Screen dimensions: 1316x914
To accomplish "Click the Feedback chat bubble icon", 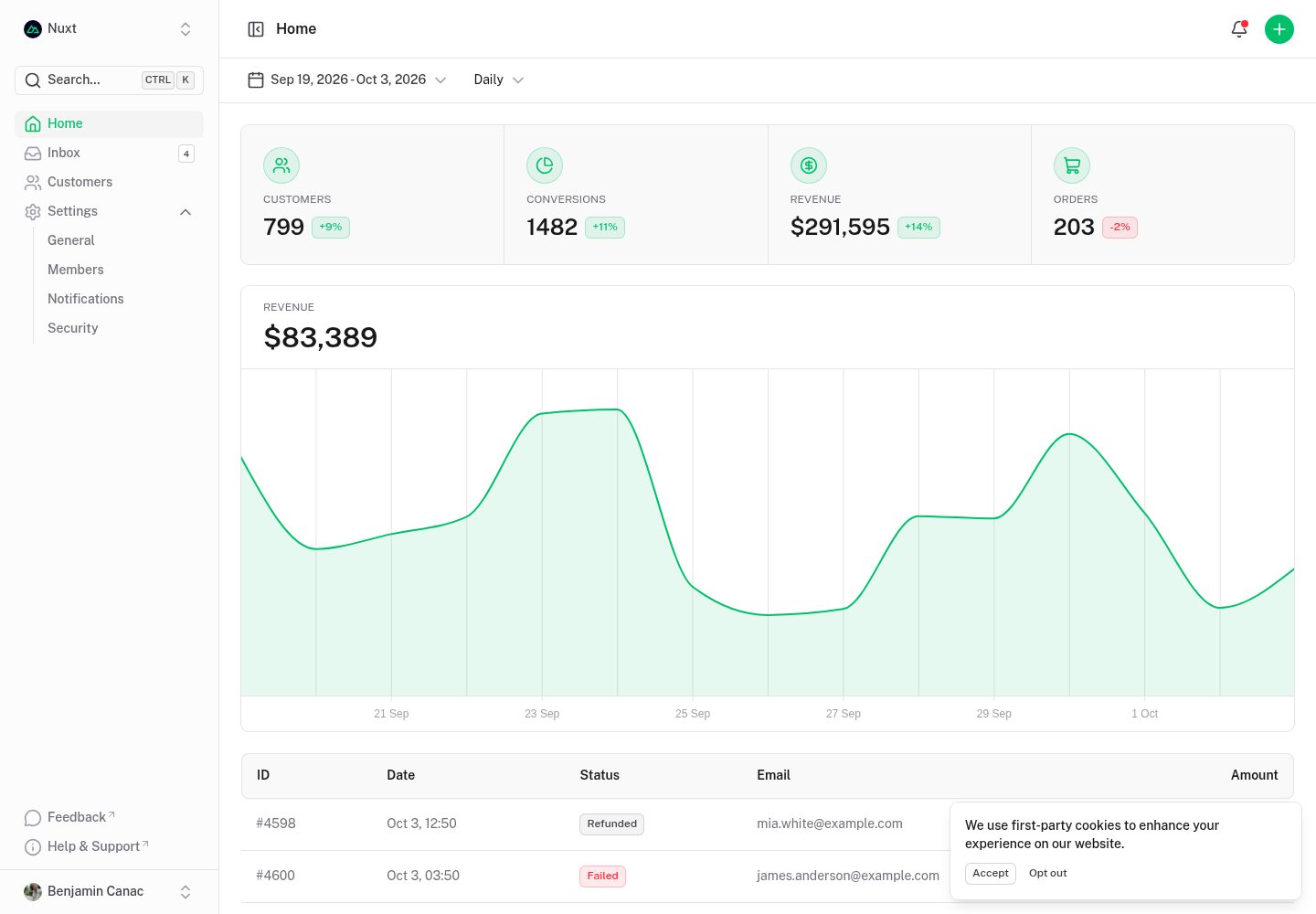I will (x=33, y=818).
